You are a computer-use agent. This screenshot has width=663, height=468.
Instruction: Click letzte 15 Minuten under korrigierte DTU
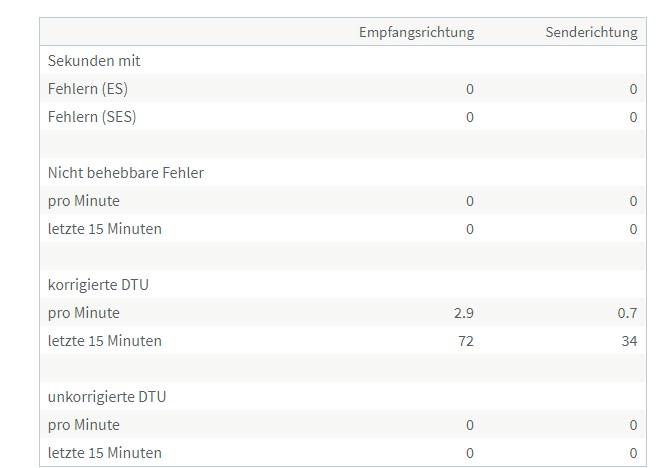tap(104, 341)
